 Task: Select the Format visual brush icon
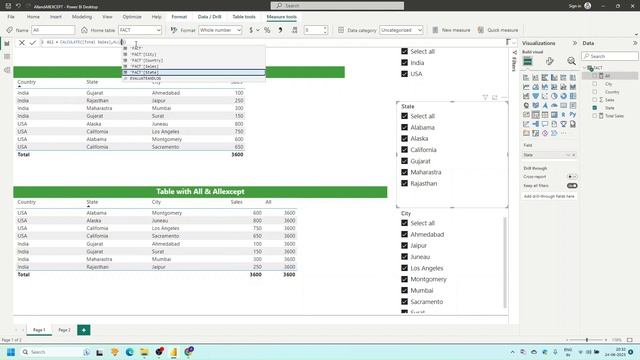(549, 61)
